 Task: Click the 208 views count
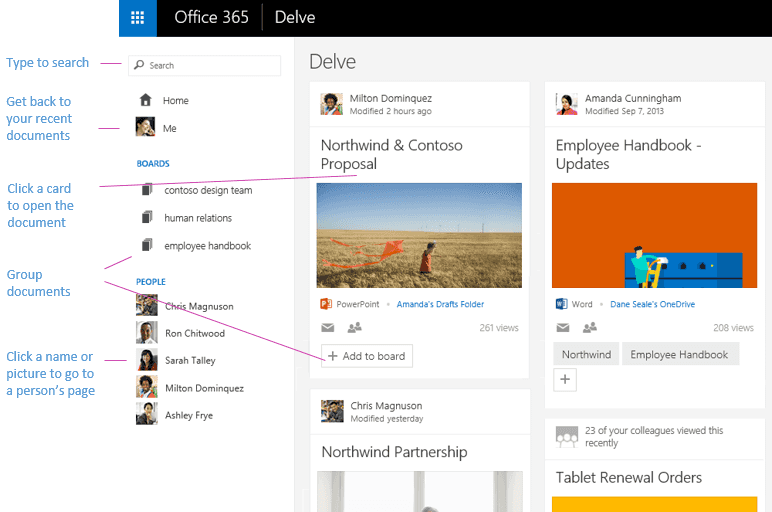[733, 328]
